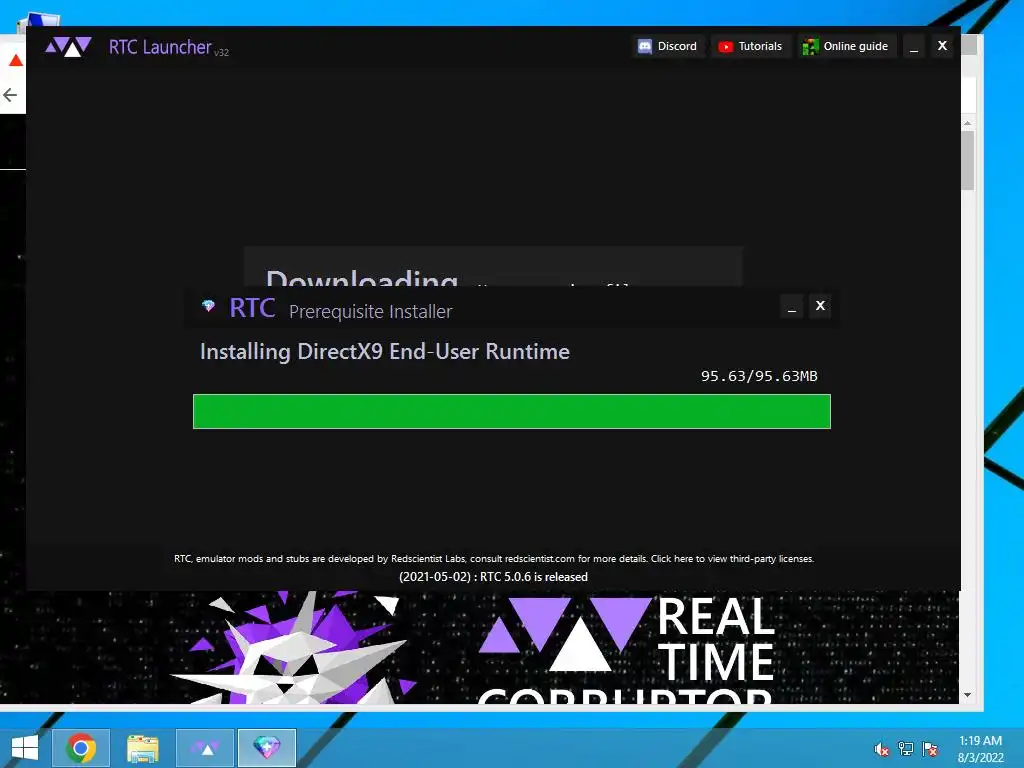
Task: Click the taskbar clock showing 1:19 AM
Action: click(x=980, y=749)
